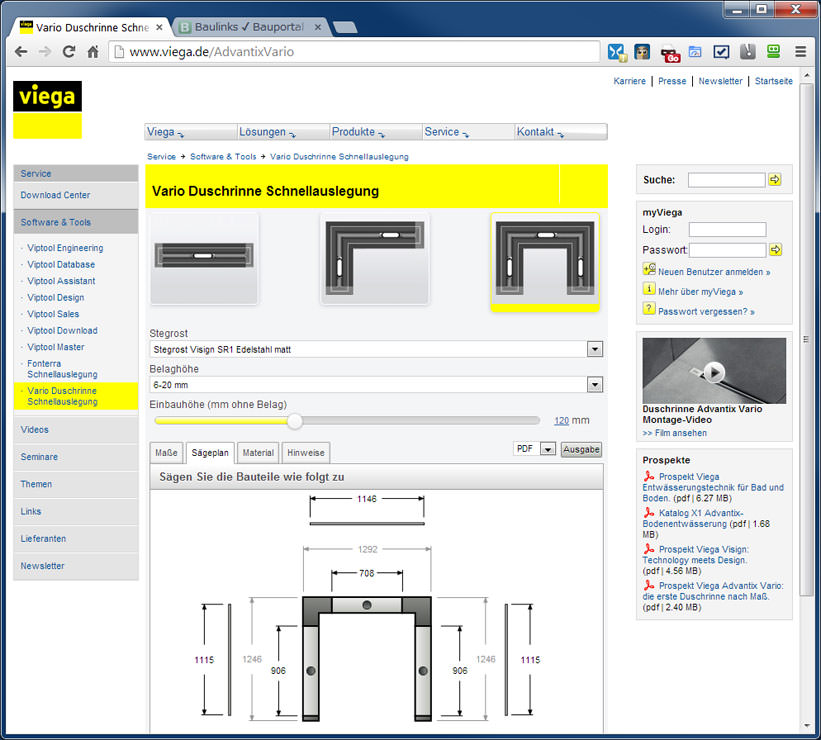Click the Neuen Benutzer anmelden icon
This screenshot has width=821, height=740.
pos(649,269)
